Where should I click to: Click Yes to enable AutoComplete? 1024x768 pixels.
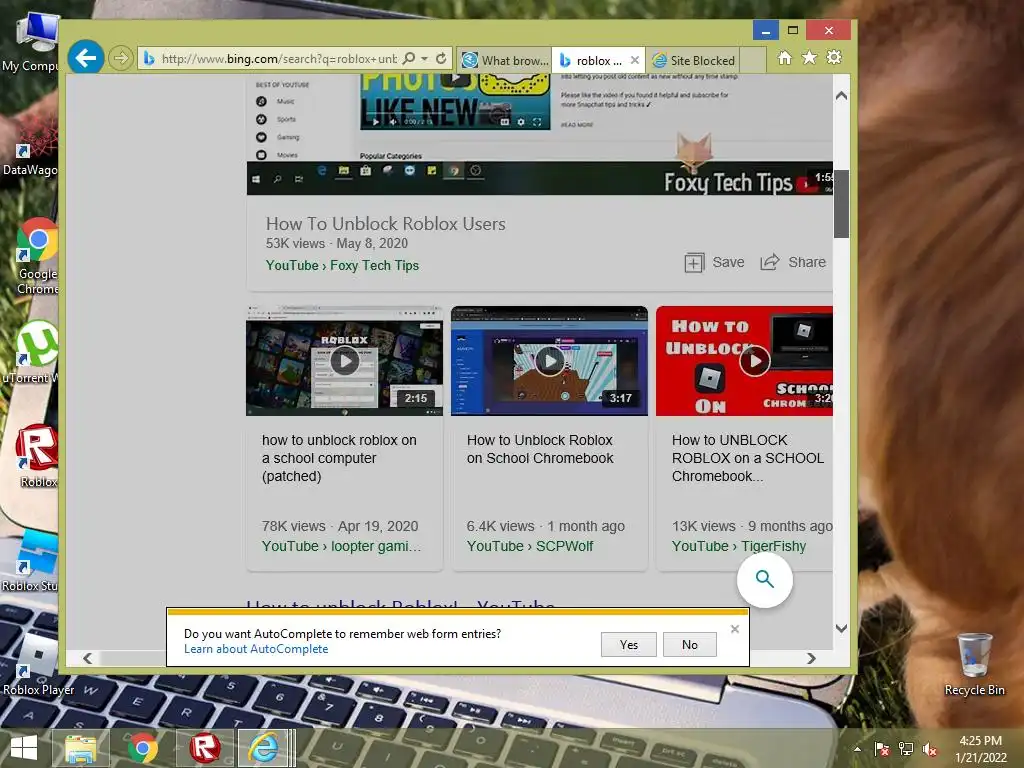pos(629,645)
